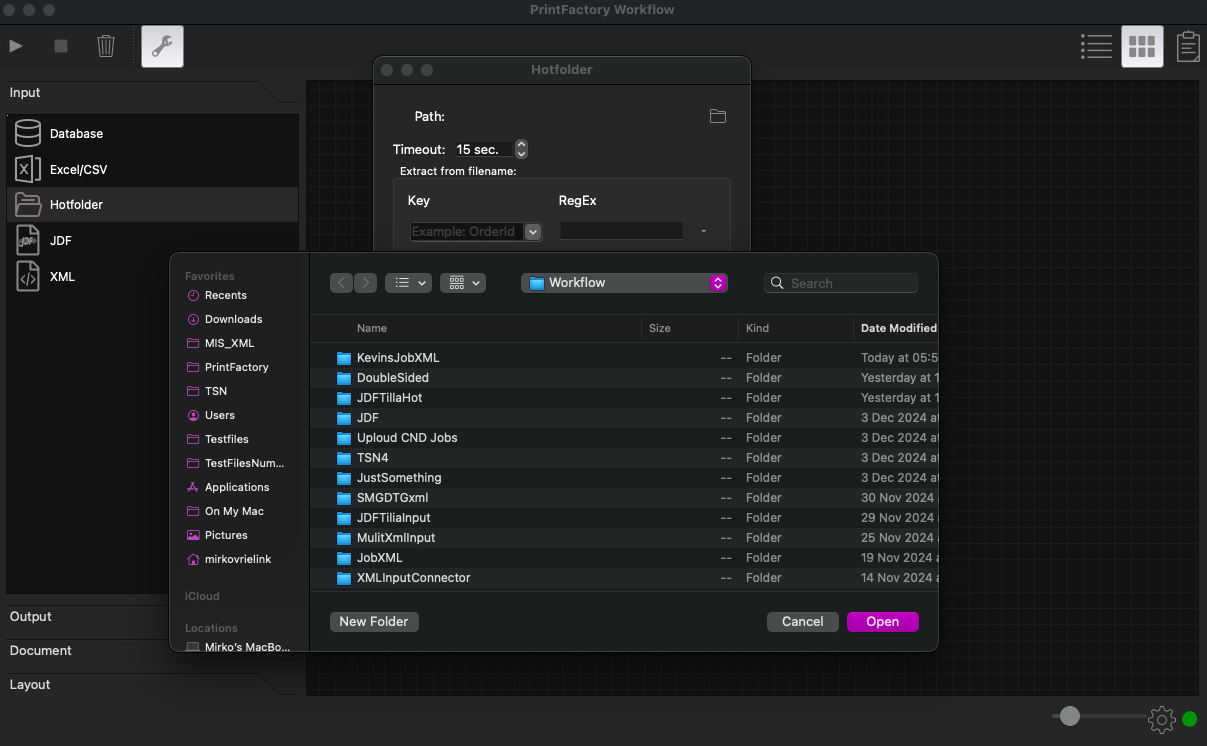Select the JDF input connector
The image size is (1207, 746).
point(153,240)
